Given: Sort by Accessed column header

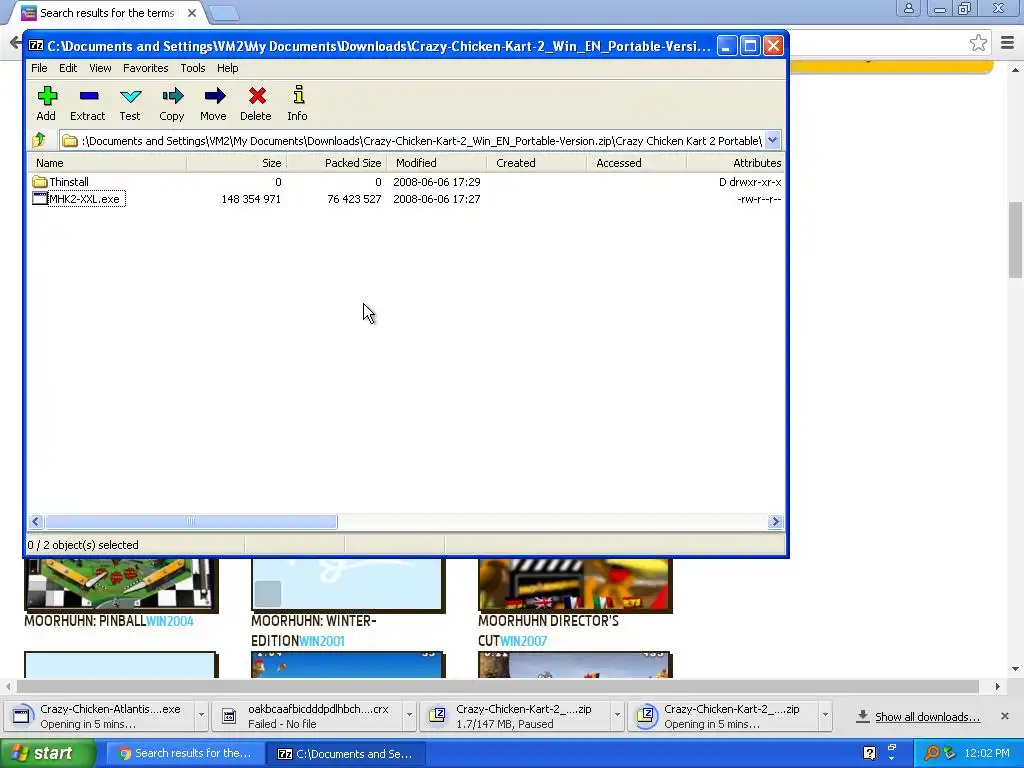Looking at the screenshot, I should [636, 163].
